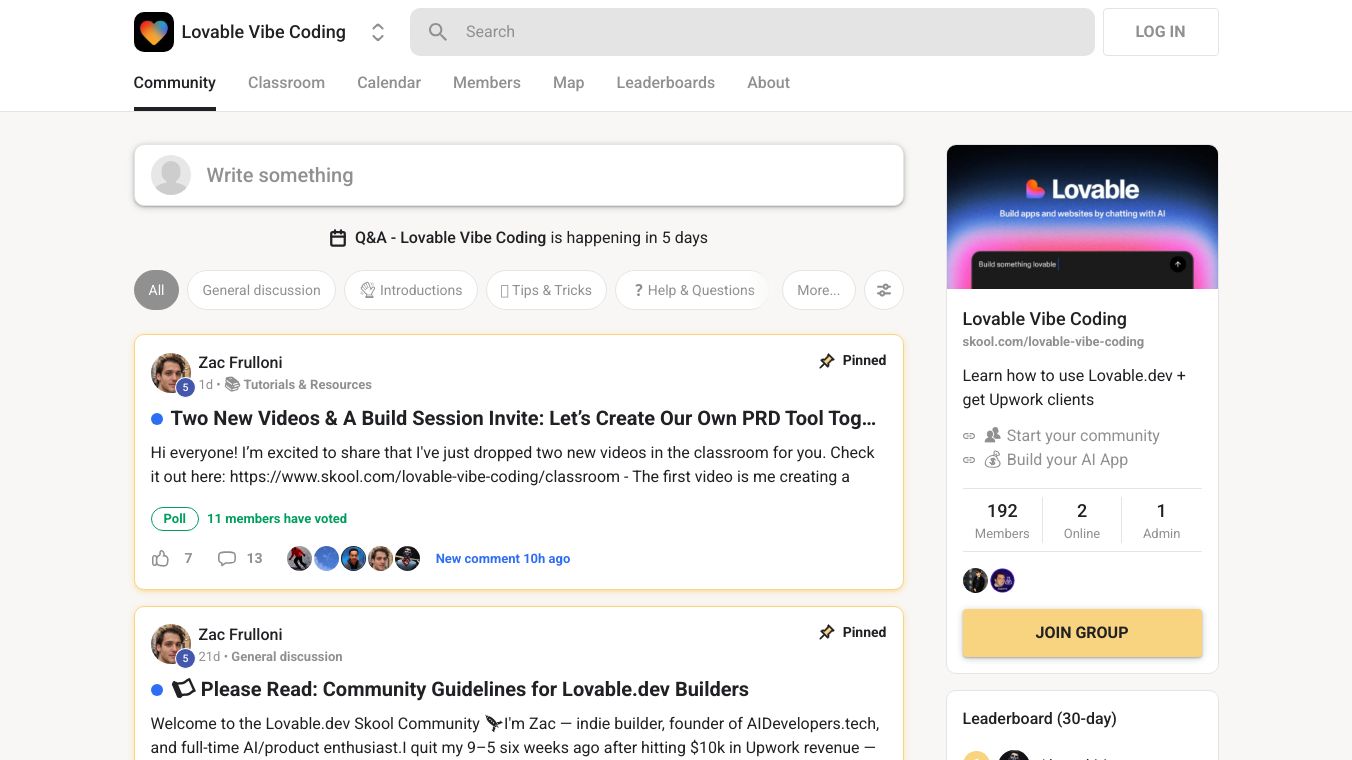This screenshot has height=760, width=1352.
Task: Filter by General discussion
Action: click(x=261, y=290)
